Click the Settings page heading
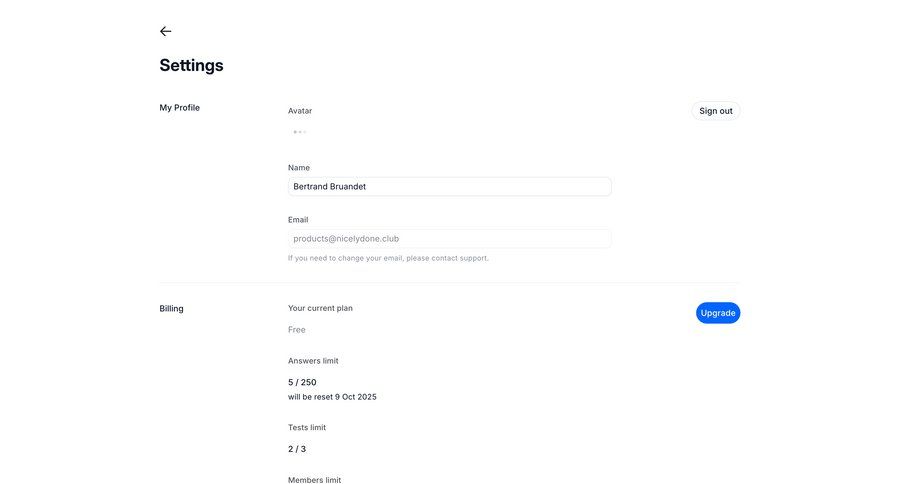 coord(191,65)
